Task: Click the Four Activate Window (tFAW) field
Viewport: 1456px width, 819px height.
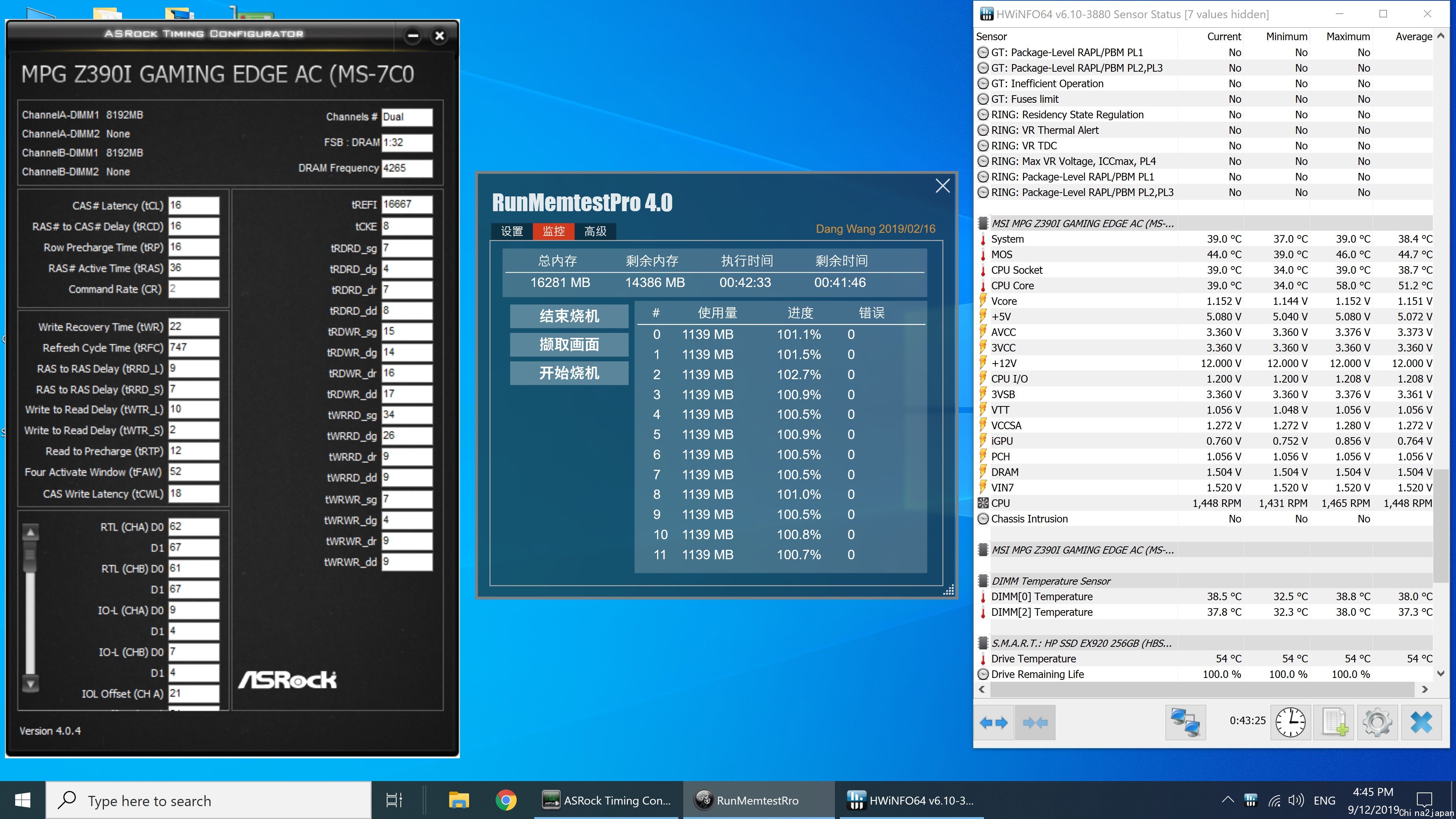Action: pos(194,472)
